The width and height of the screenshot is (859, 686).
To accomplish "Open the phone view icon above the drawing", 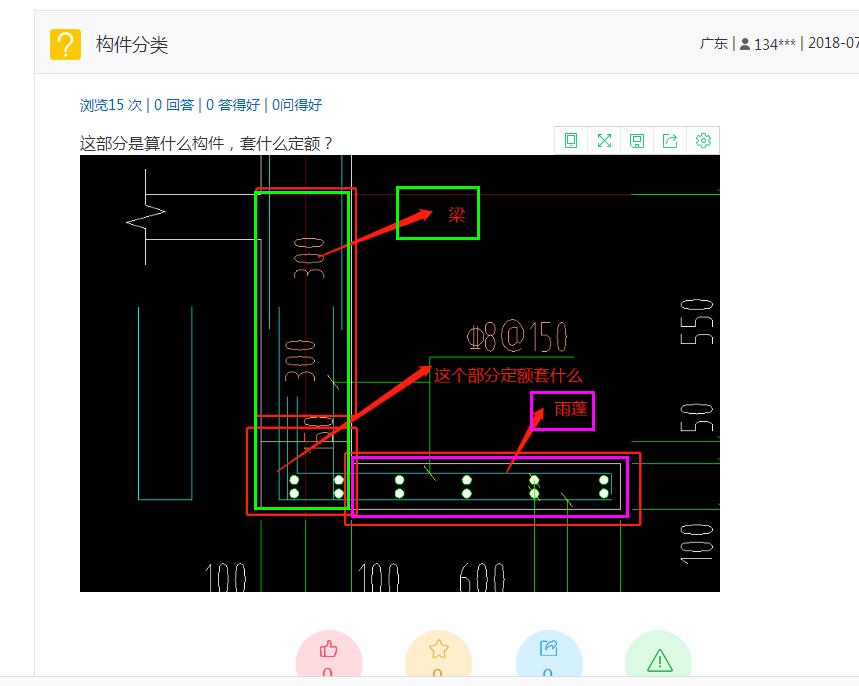I will [x=571, y=141].
